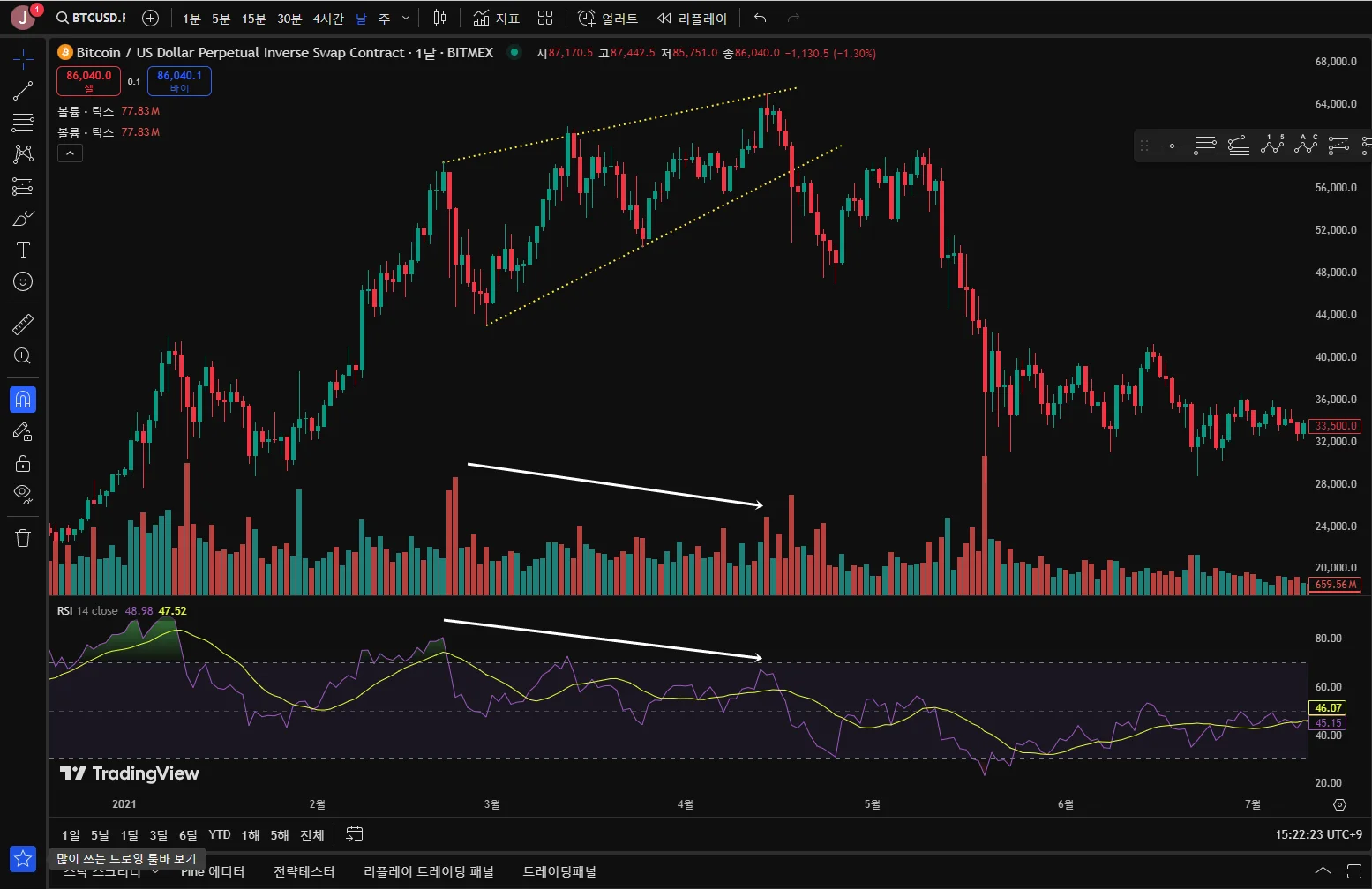Collapse the indicator legend chevron
The height and width of the screenshot is (889, 1372).
tap(70, 153)
